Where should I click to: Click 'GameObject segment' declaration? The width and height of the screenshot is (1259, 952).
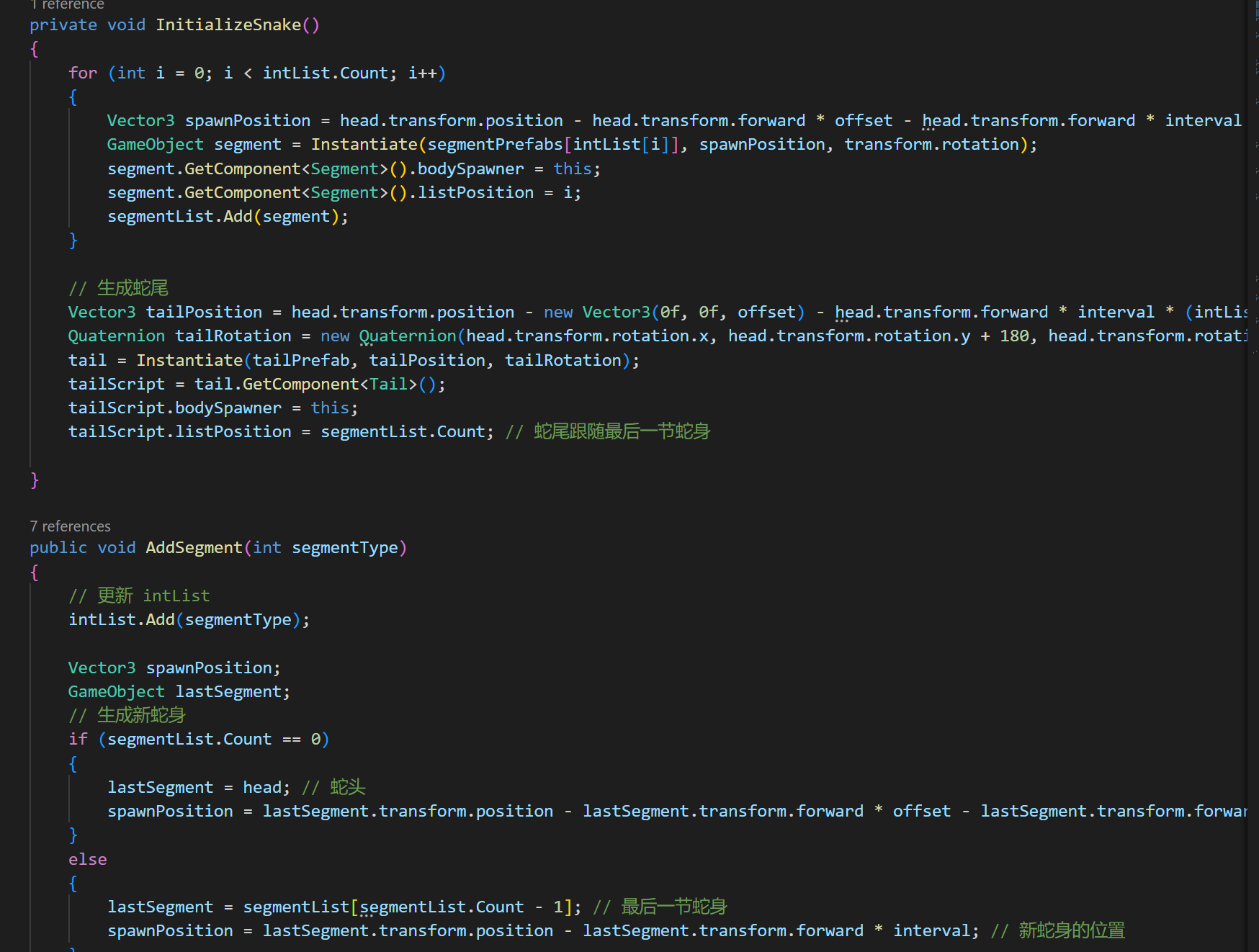tap(194, 144)
